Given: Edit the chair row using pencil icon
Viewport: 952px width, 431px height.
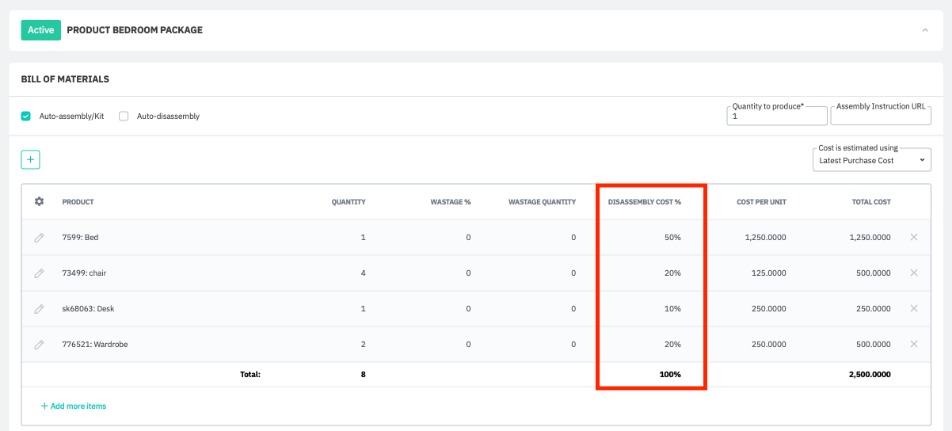Looking at the screenshot, I should (x=39, y=273).
